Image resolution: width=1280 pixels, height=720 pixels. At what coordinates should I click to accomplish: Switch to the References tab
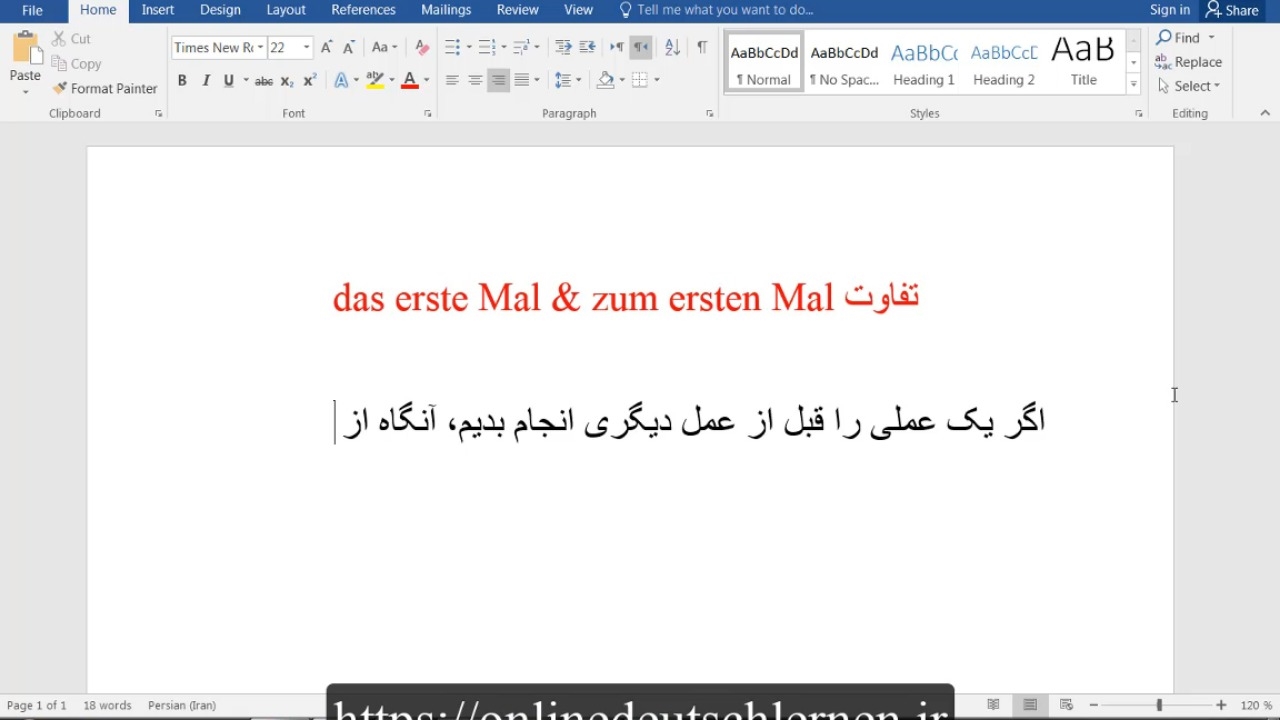[363, 10]
